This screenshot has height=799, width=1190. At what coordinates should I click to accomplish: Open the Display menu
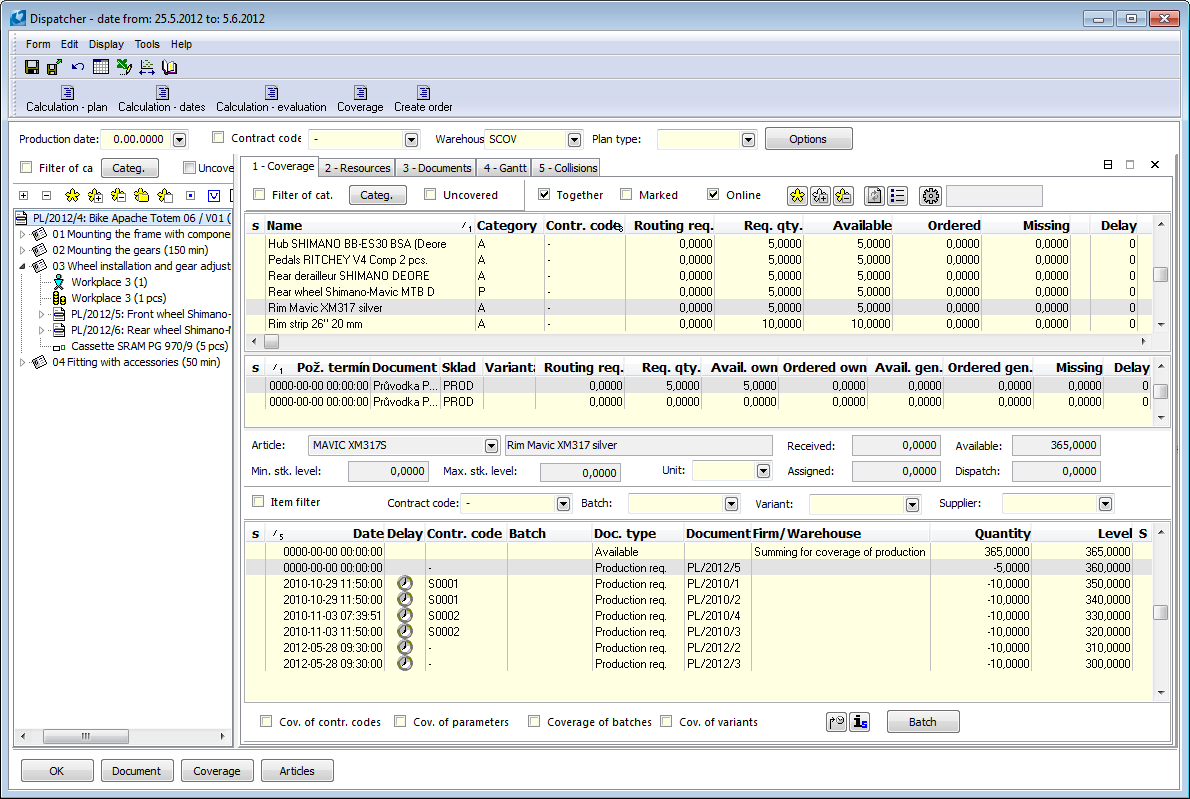(x=106, y=44)
